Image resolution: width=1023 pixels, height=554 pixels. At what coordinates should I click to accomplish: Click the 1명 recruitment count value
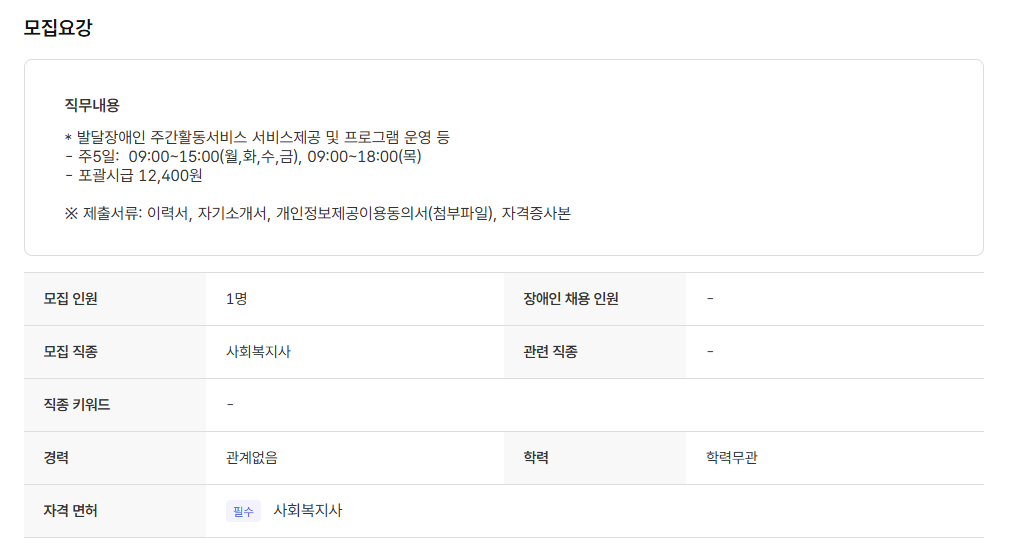[x=236, y=299]
